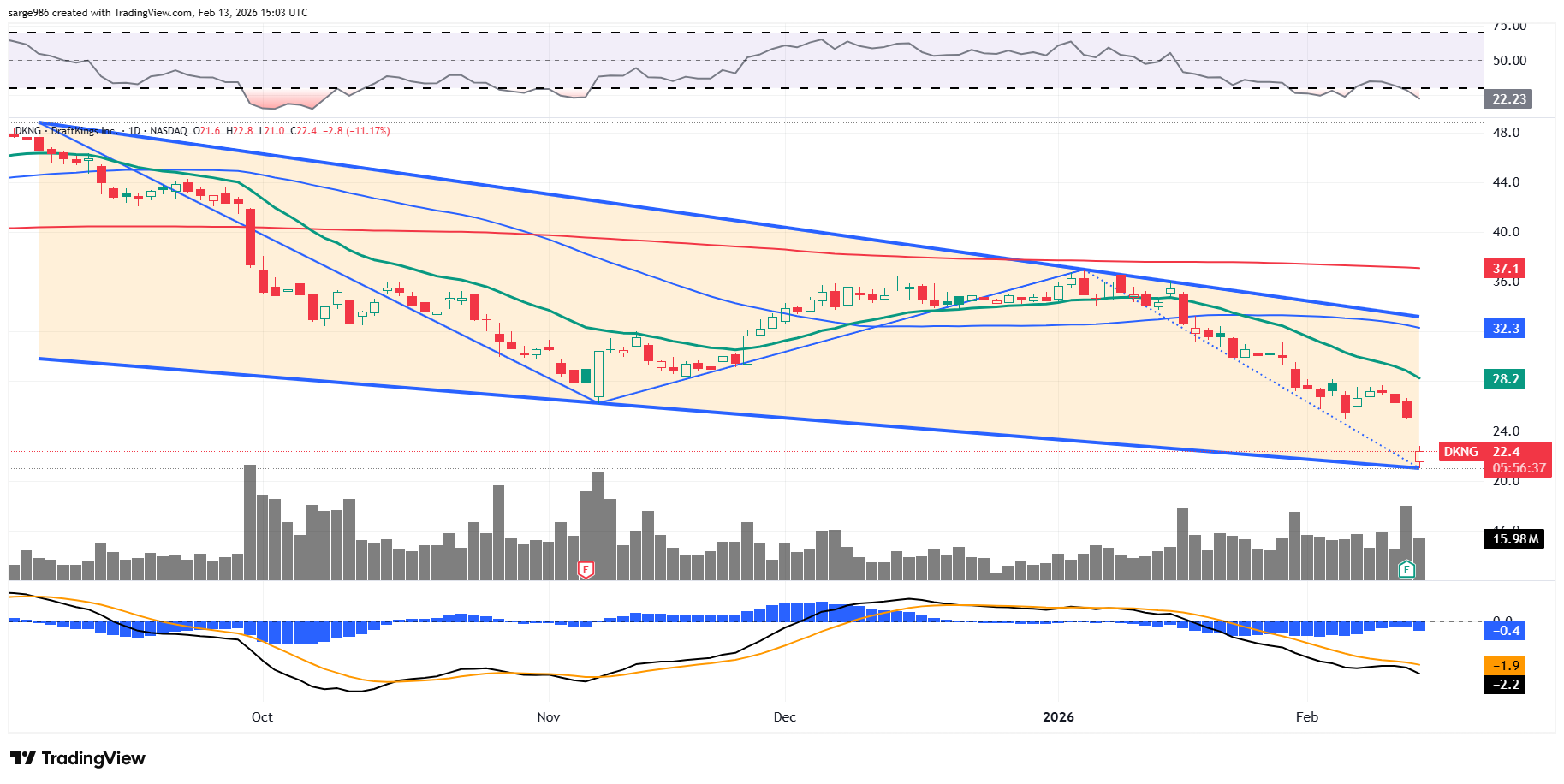Click the blue 32.3 moving average label
Image resolution: width=1564 pixels, height=784 pixels.
pos(1505,329)
